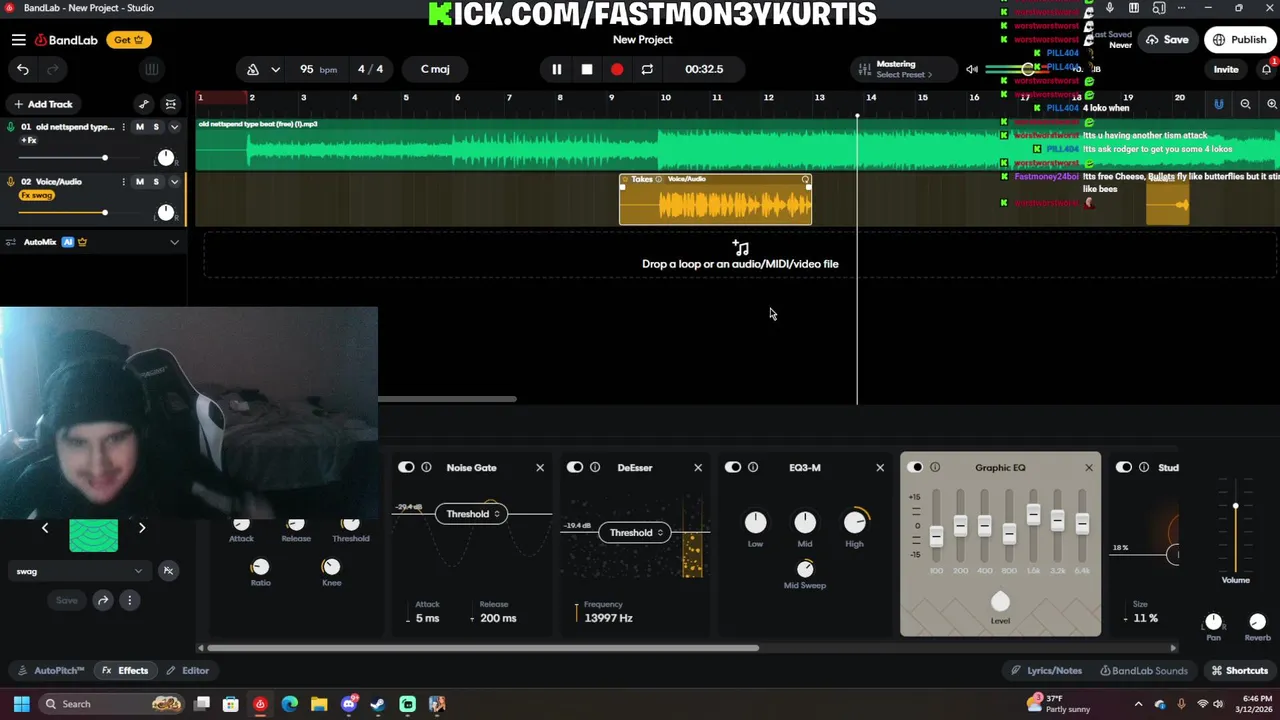The height and width of the screenshot is (720, 1280).
Task: Expand track 01 options chevron
Action: coord(174,127)
